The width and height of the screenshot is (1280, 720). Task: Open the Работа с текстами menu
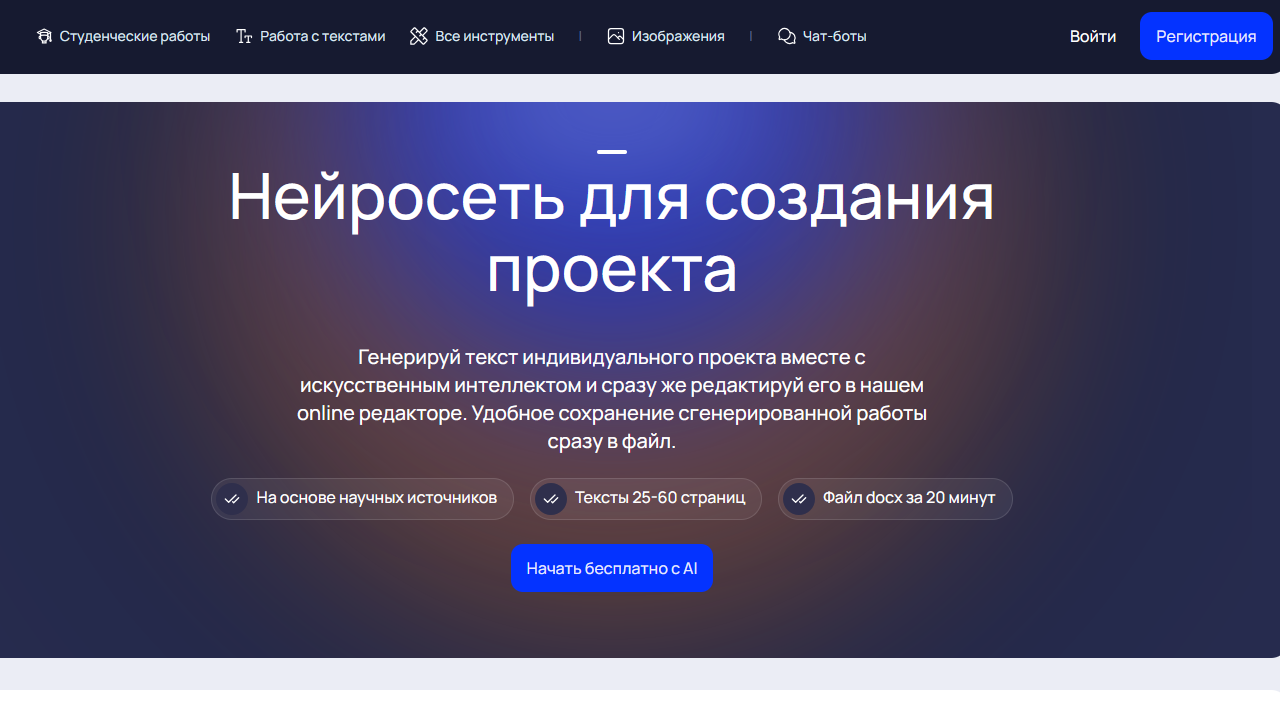point(322,36)
